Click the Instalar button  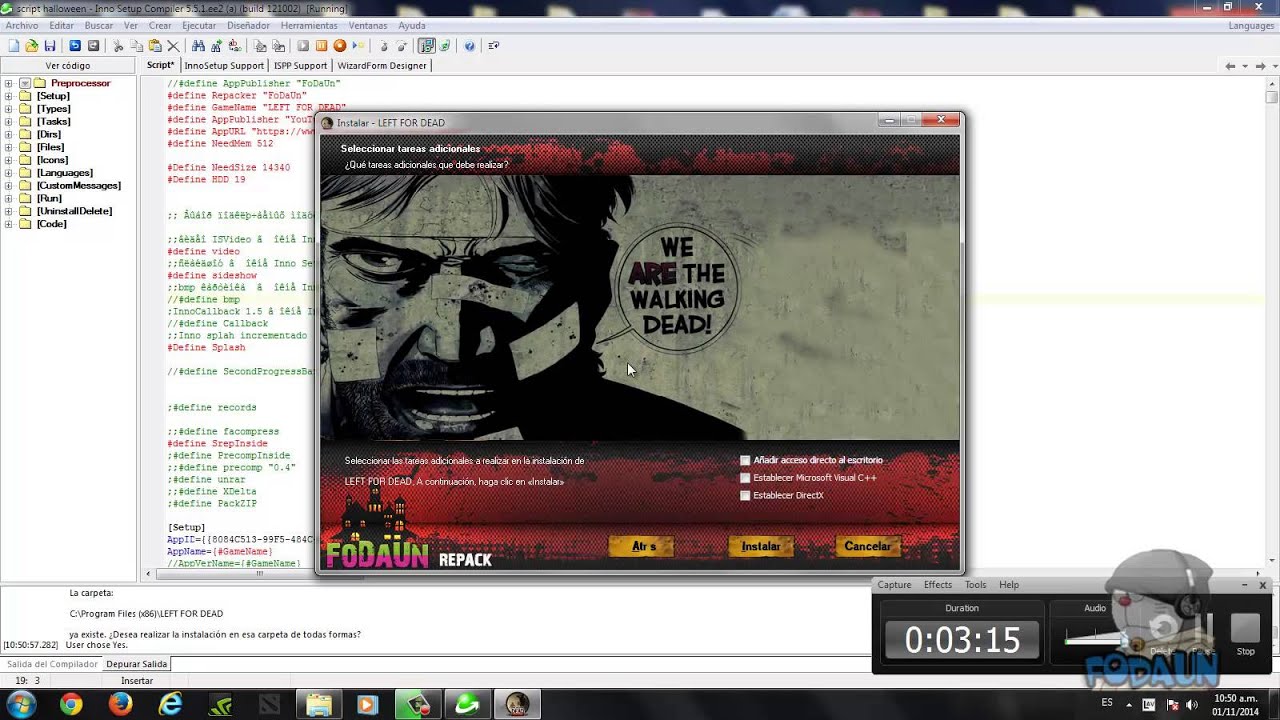pos(761,546)
